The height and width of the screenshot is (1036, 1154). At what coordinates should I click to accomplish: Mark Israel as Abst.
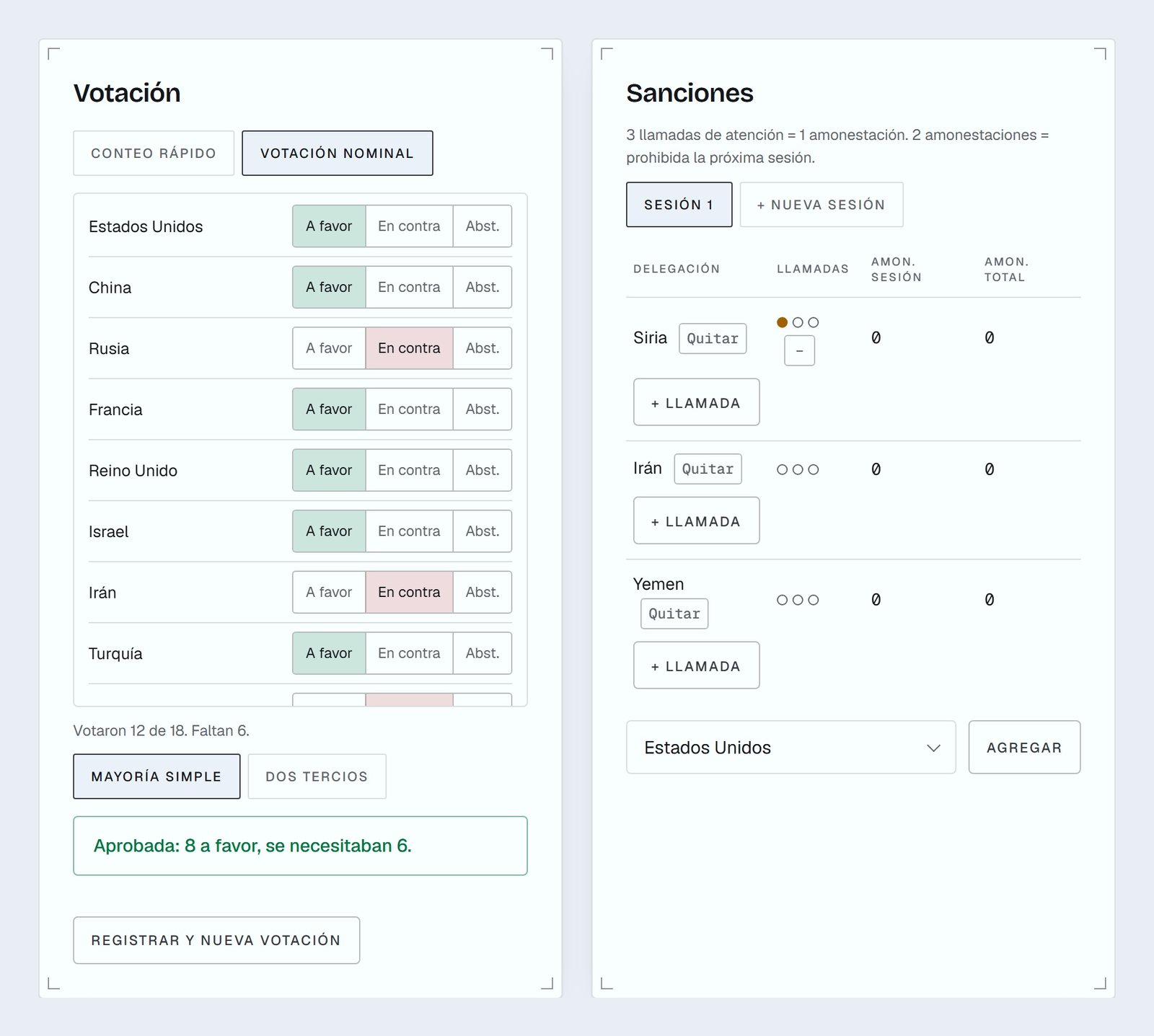(x=482, y=531)
